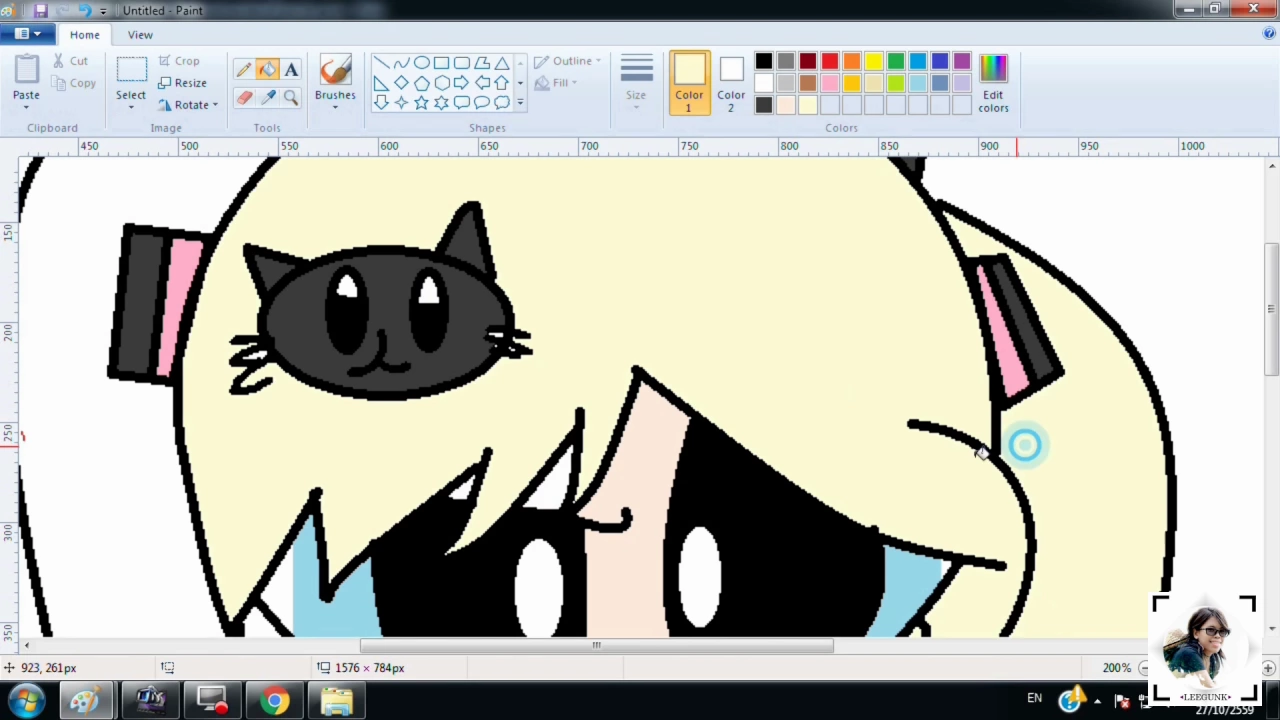Screen dimensions: 1280x720
Task: Open the shape Fill dropdown
Action: pyautogui.click(x=557, y=83)
